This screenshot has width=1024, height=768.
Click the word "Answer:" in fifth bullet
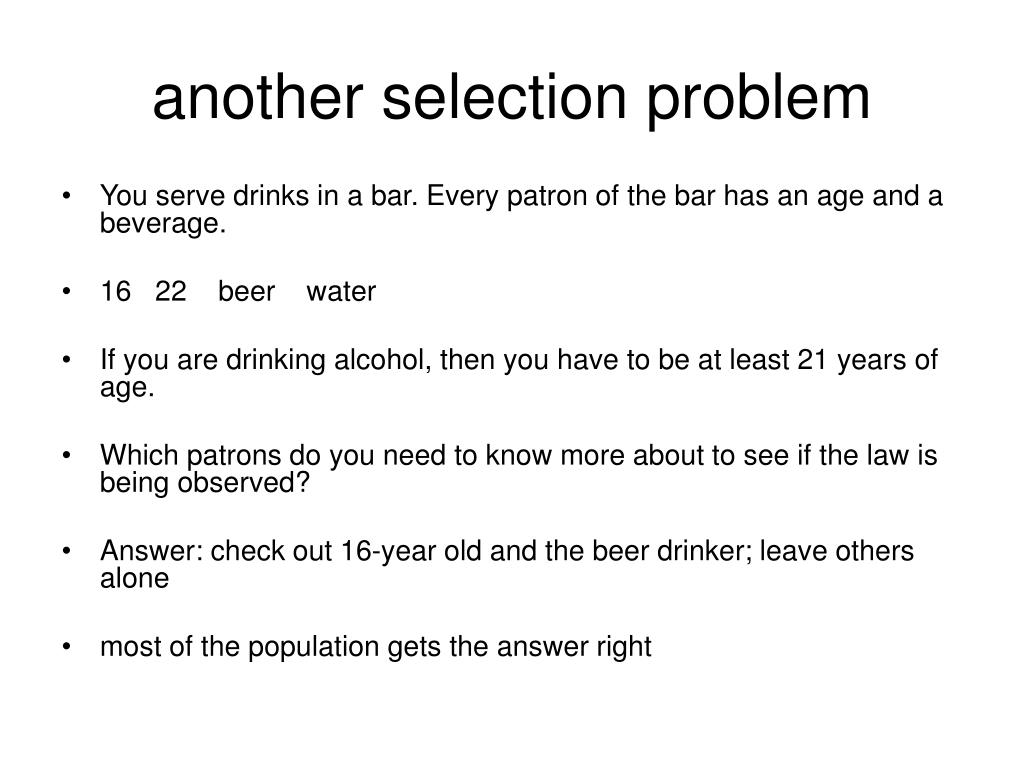pos(152,551)
